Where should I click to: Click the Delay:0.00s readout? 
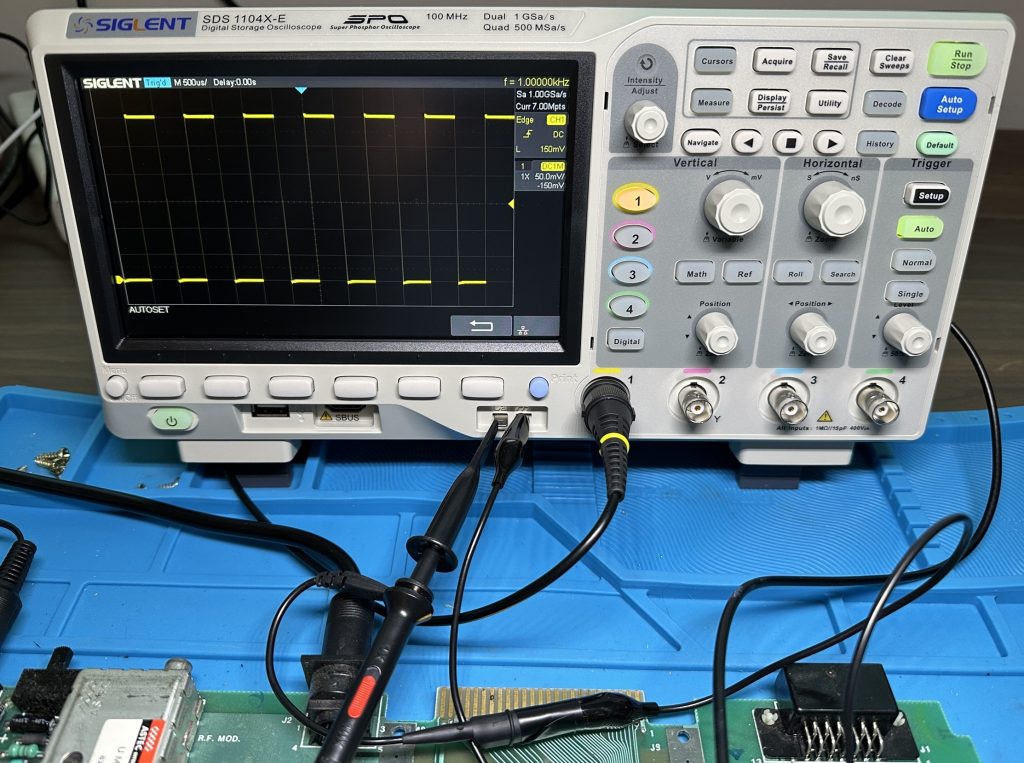pos(234,82)
